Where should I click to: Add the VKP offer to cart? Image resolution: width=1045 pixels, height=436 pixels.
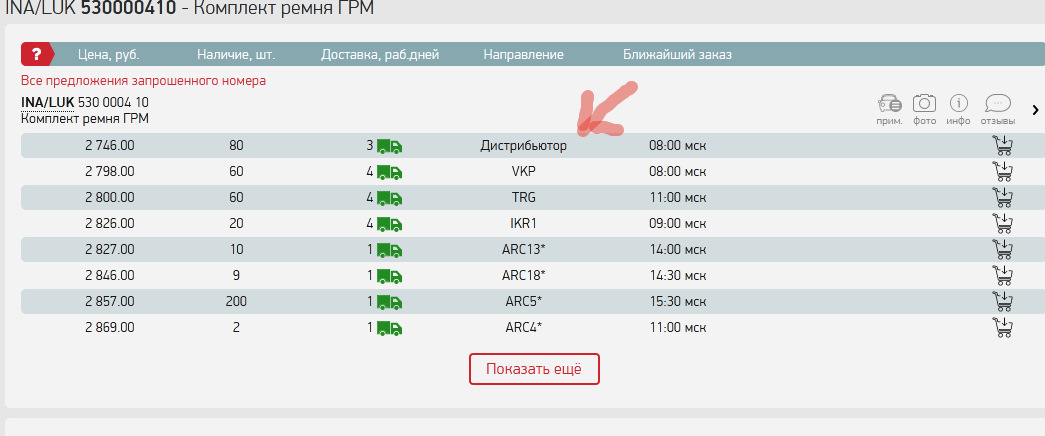click(x=1001, y=171)
